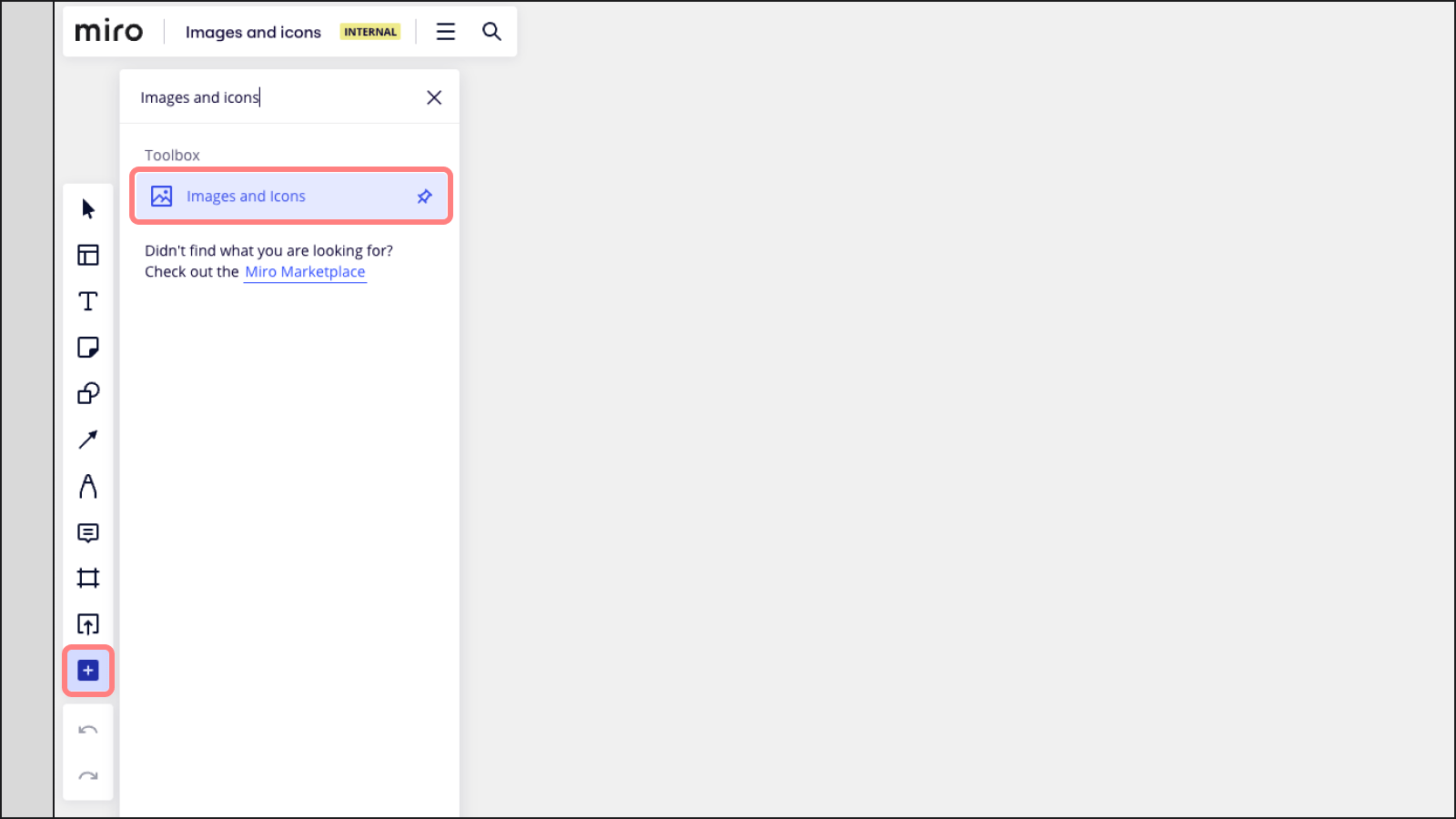Screen dimensions: 1456x819
Task: Open the templates tool in toolbar
Action: 88,255
